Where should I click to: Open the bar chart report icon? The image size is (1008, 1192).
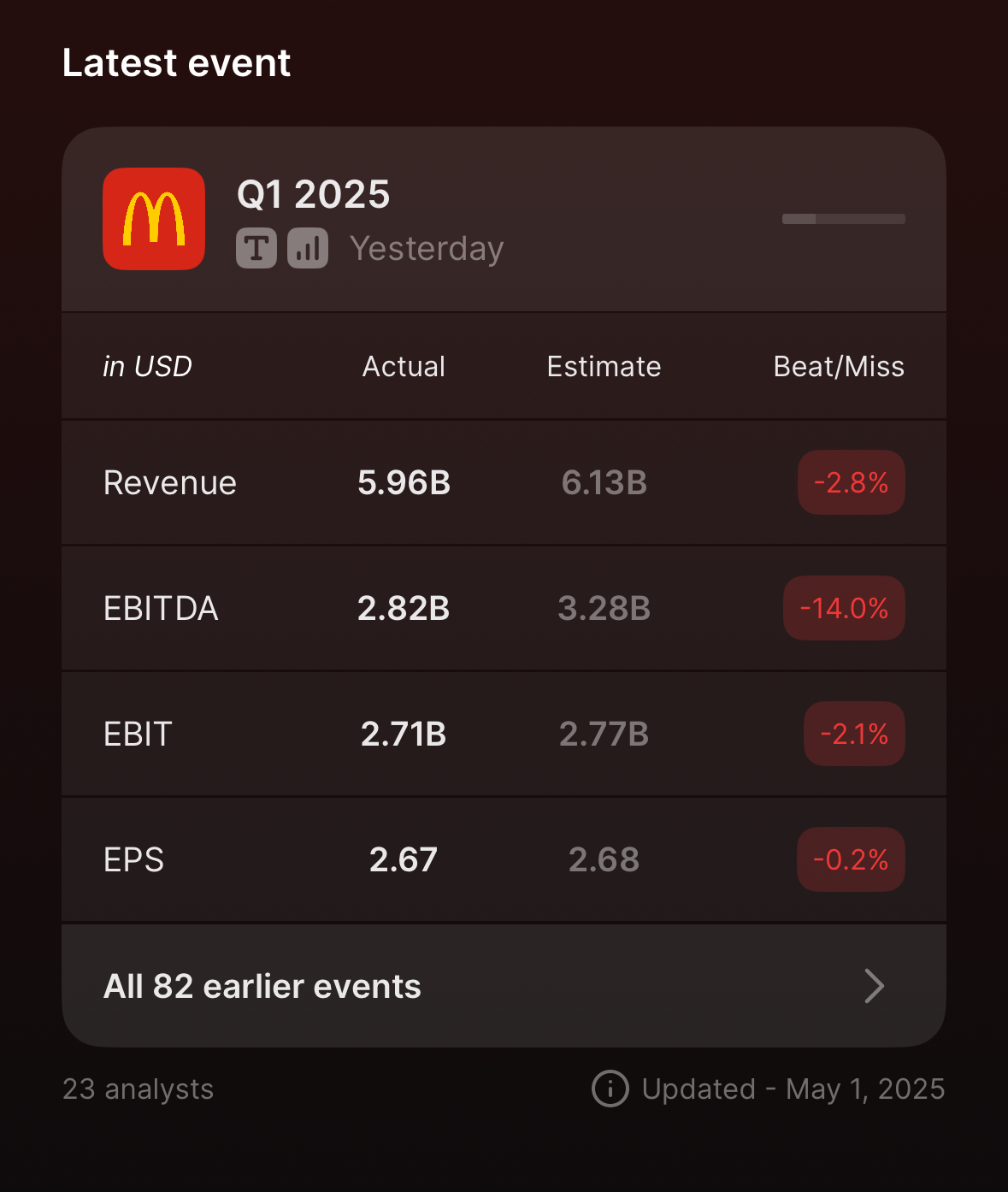pos(308,249)
